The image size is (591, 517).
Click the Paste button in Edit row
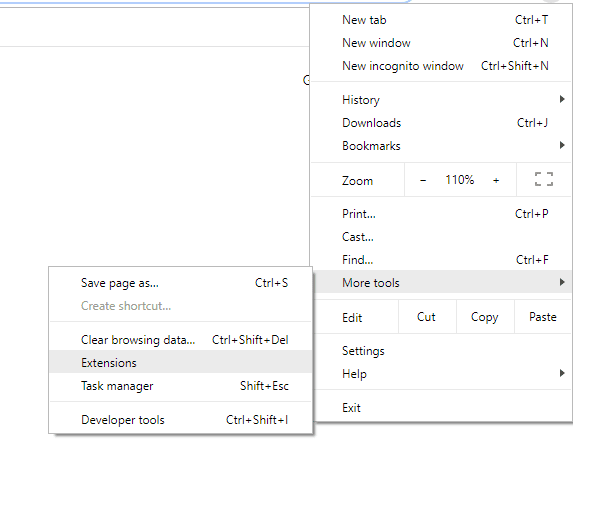[543, 317]
